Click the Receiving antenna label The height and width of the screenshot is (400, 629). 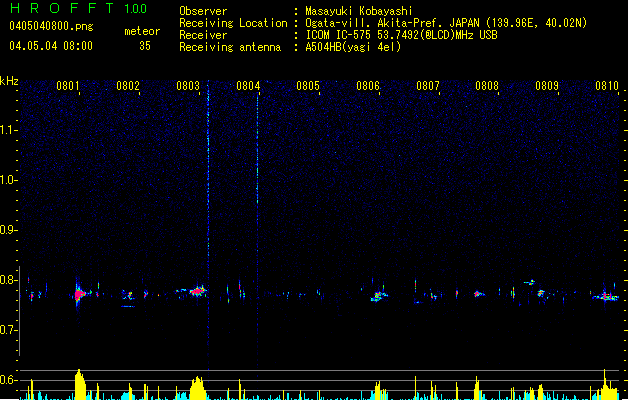pos(230,47)
